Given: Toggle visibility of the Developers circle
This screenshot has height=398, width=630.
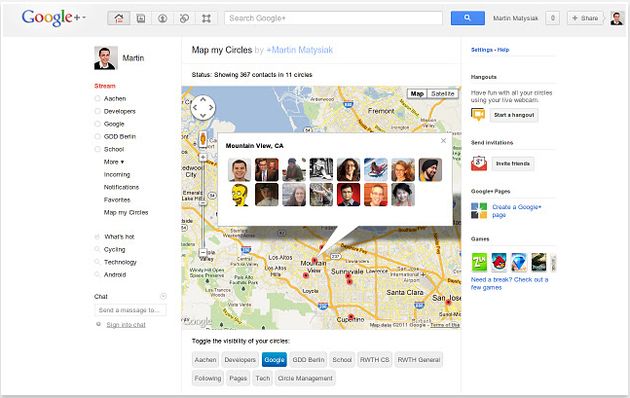Looking at the screenshot, I should (x=240, y=360).
